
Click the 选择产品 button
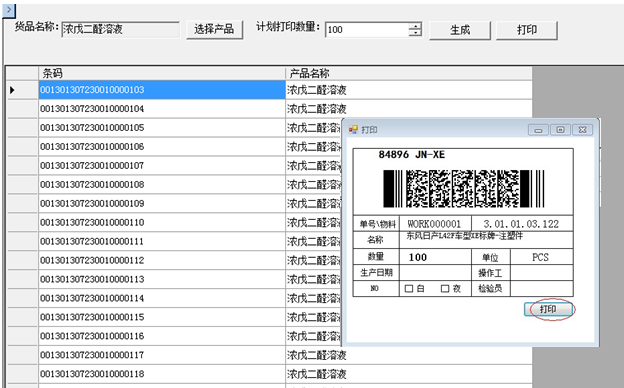tap(214, 29)
